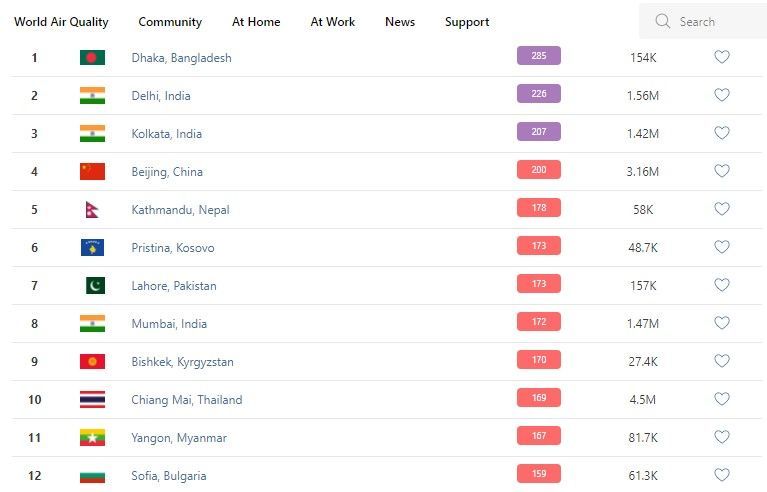Image resolution: width=767 pixels, height=492 pixels.
Task: Click the search magnifier icon
Action: point(662,21)
